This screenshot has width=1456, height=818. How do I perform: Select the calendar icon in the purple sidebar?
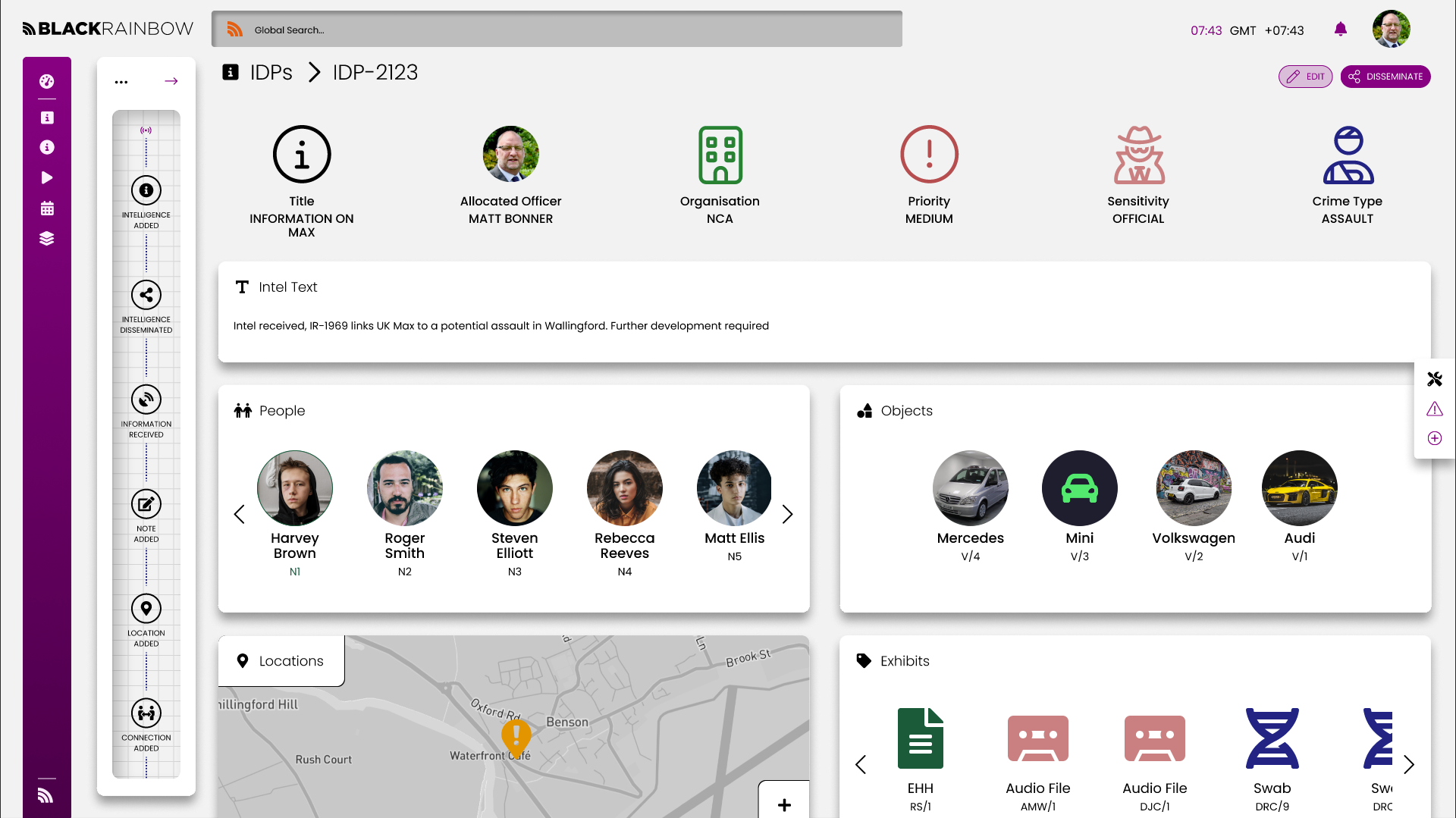pos(47,208)
